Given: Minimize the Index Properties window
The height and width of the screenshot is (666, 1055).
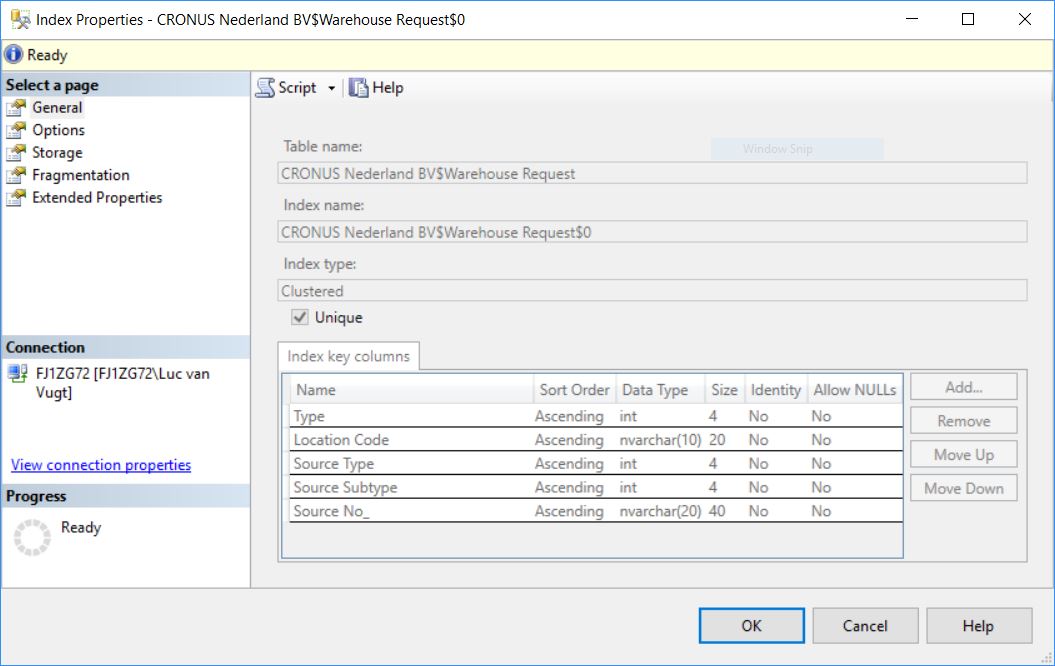Looking at the screenshot, I should click(x=912, y=19).
